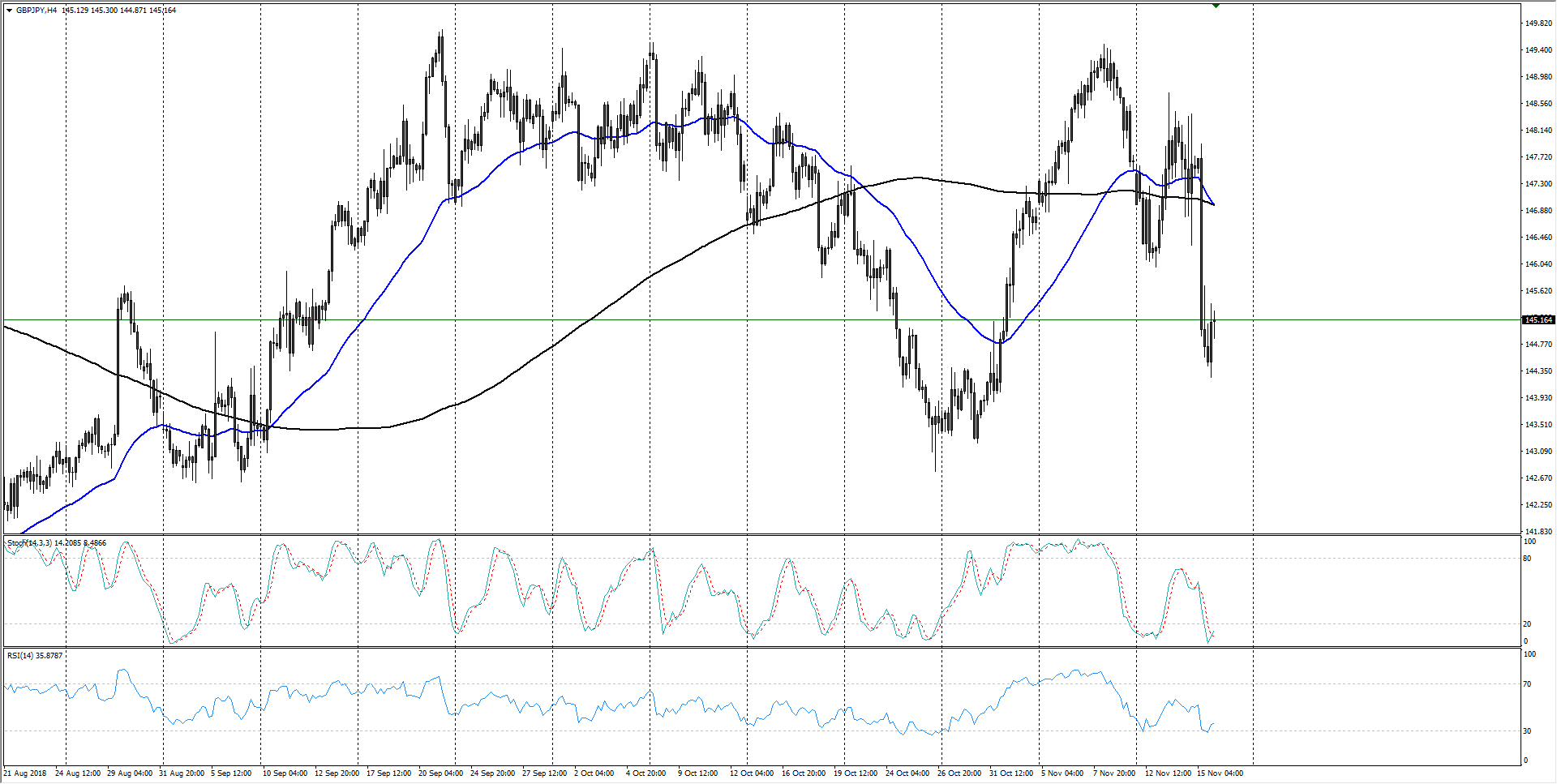Viewport: 1557px width, 784px height.
Task: Click the Stoch(14,3,3) indicator label
Action: click(29, 542)
